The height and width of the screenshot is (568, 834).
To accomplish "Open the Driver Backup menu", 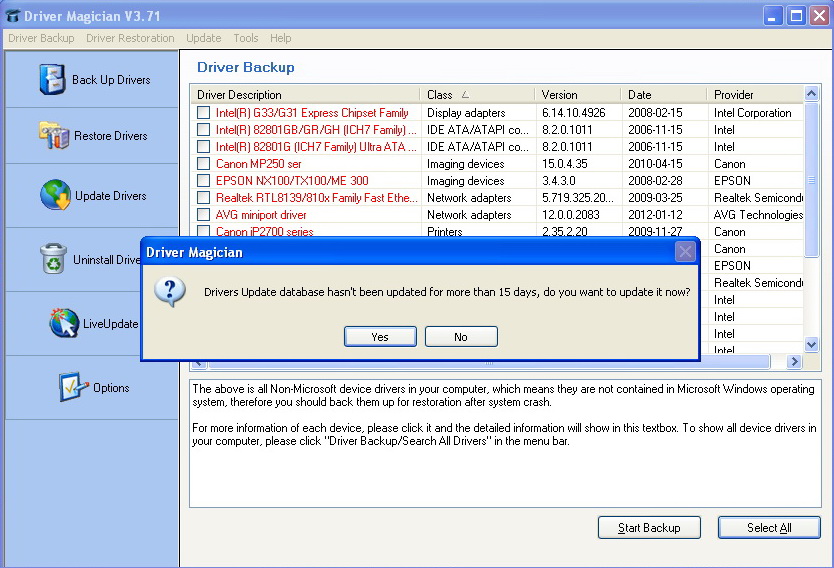I will pyautogui.click(x=41, y=38).
